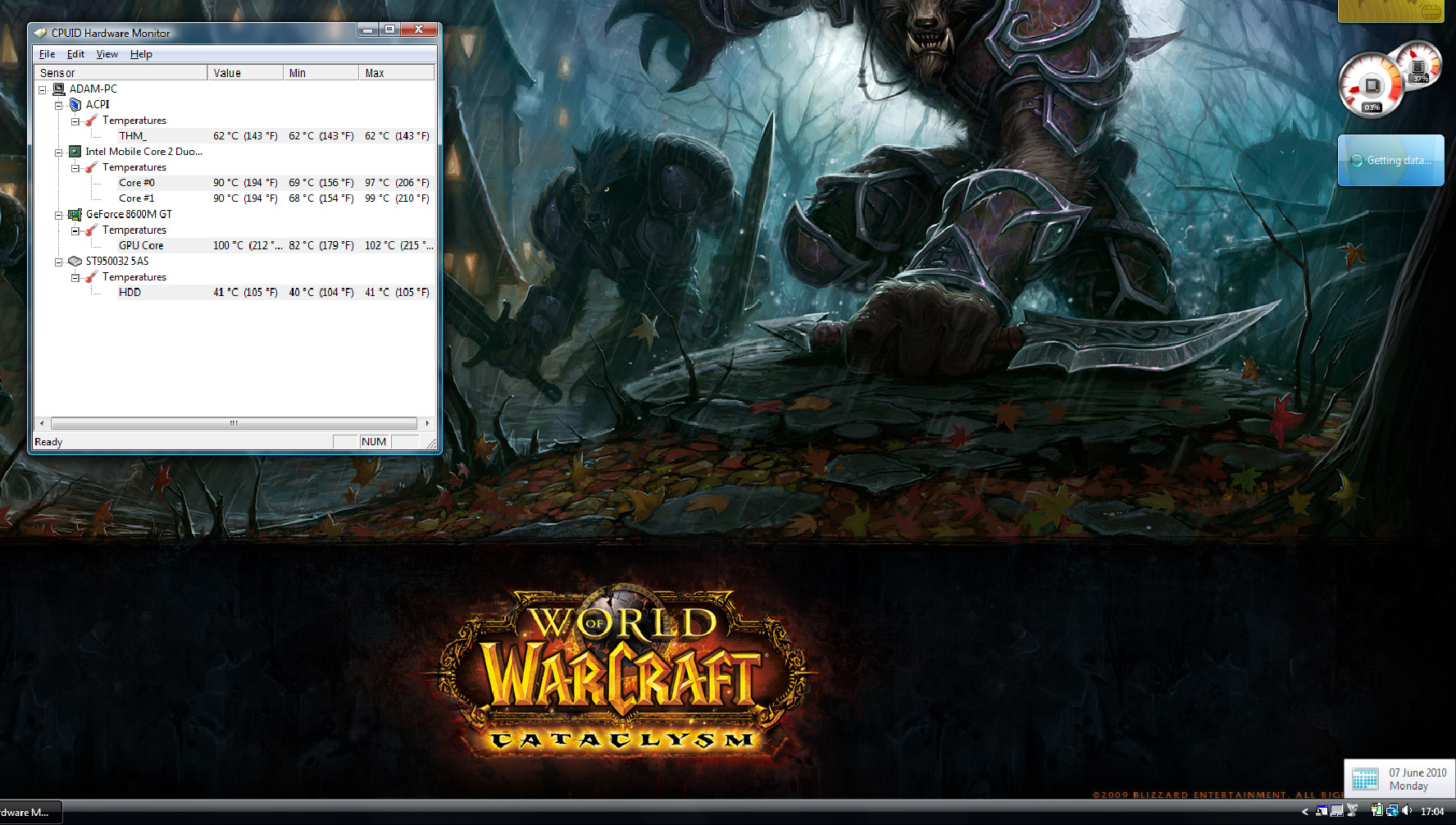The image size is (1456, 825).
Task: Click the Ready status bar text
Action: point(48,442)
